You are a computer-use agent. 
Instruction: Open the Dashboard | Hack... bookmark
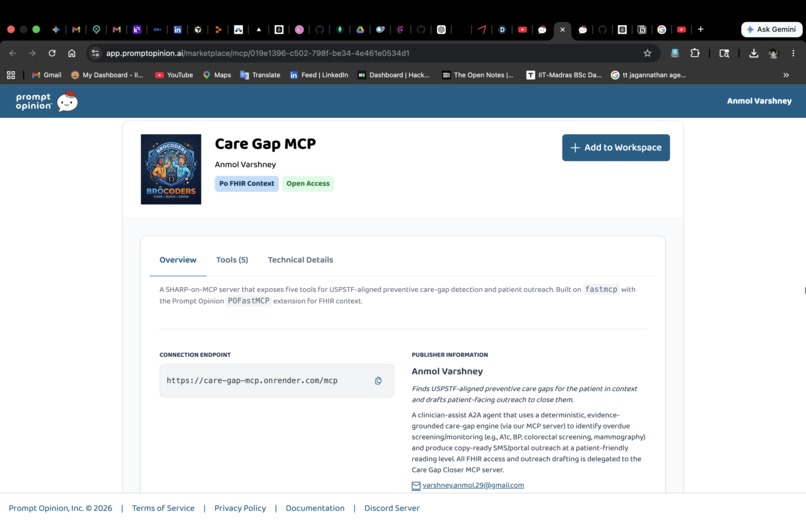tap(394, 75)
